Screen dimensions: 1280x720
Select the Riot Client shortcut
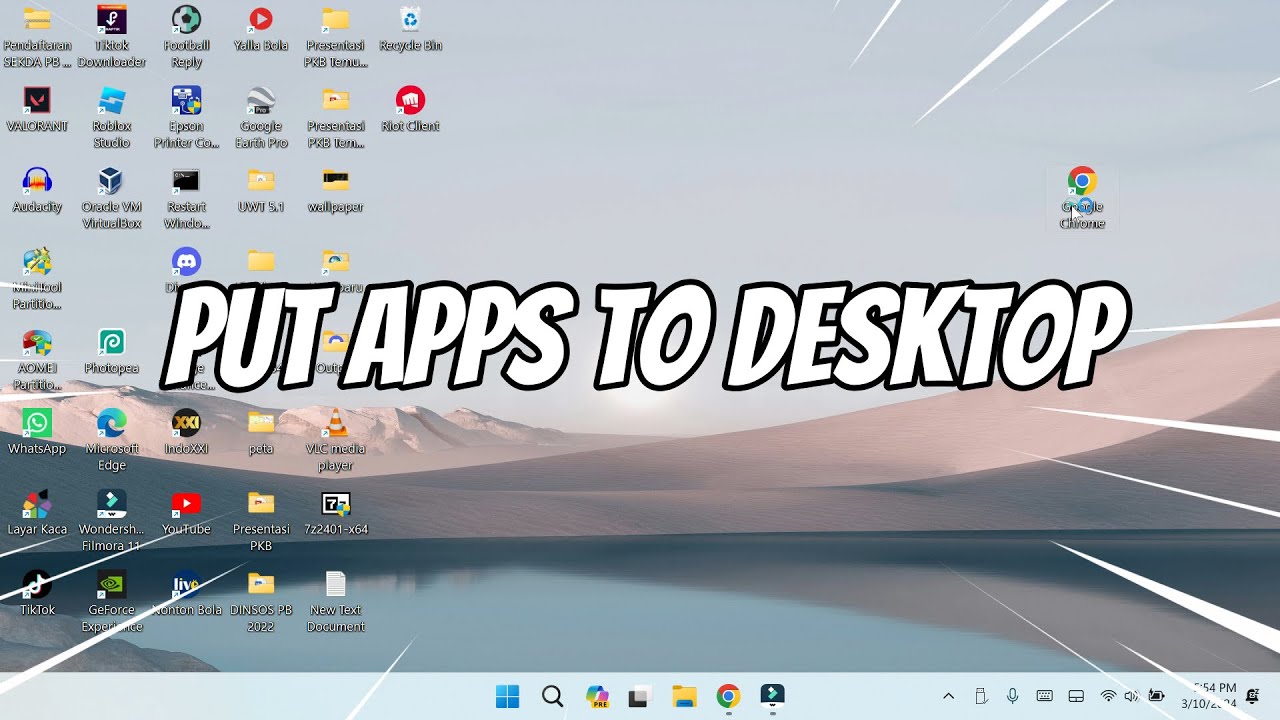pos(410,109)
